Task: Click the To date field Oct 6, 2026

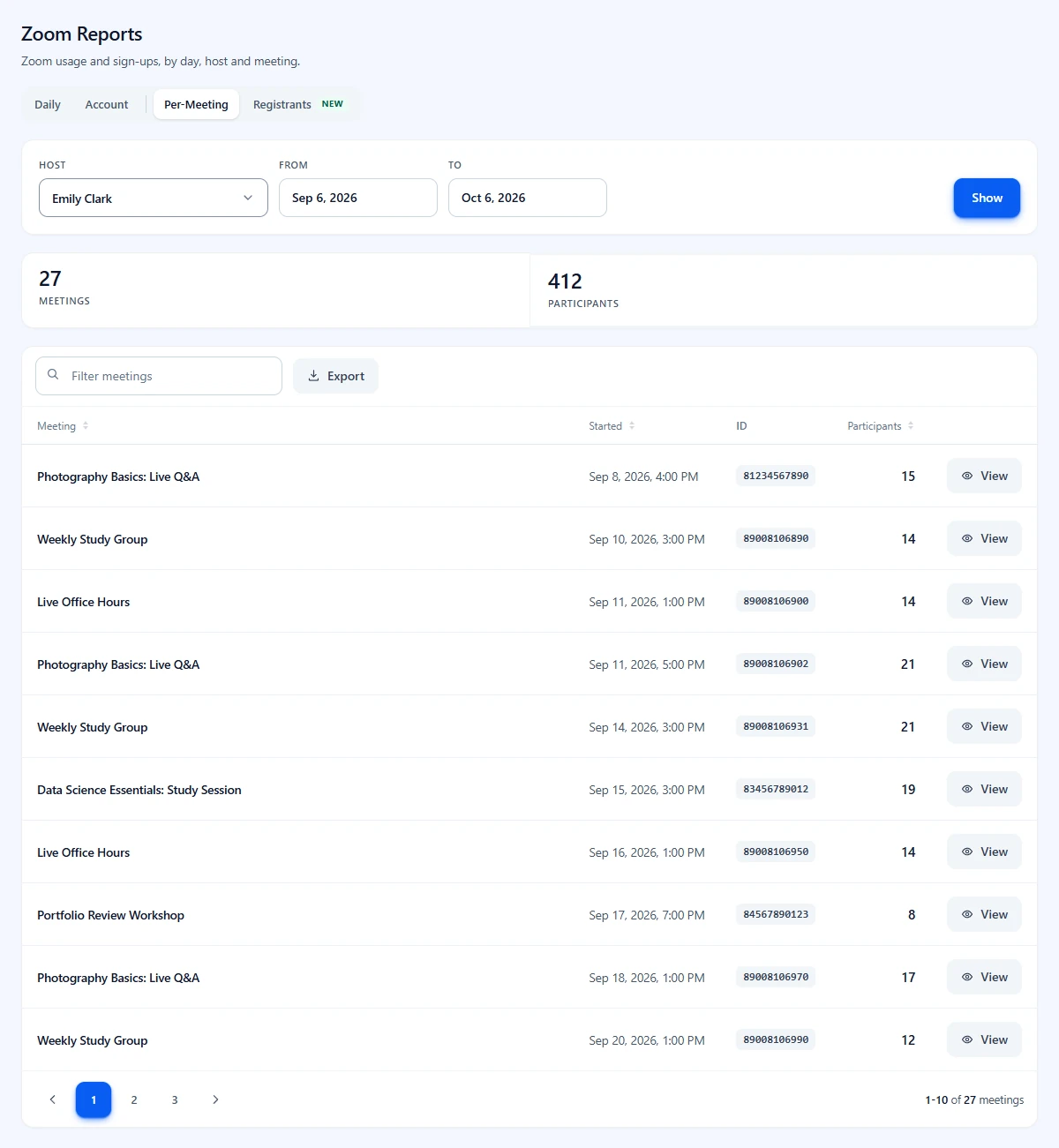Action: click(x=528, y=198)
